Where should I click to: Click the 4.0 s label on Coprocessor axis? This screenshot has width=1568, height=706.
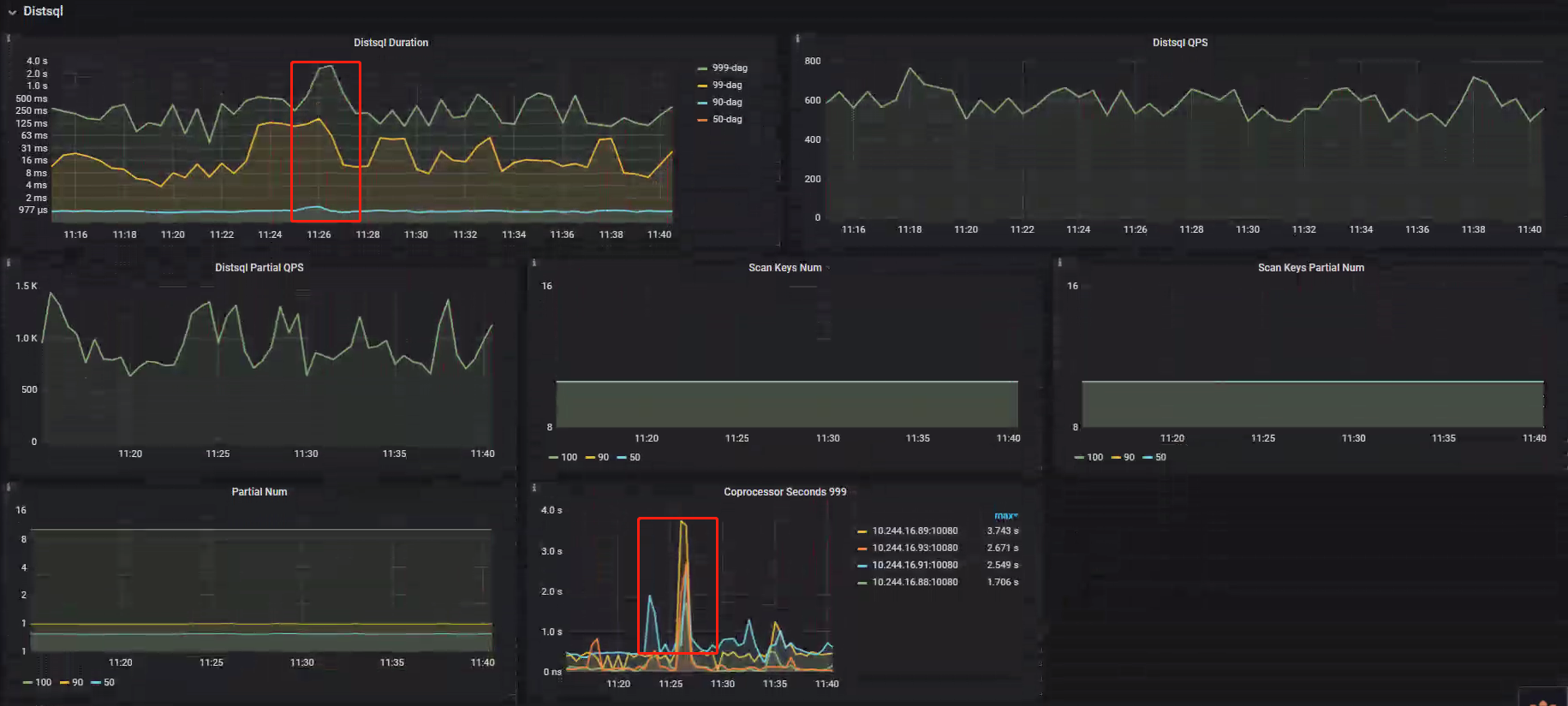(x=551, y=510)
